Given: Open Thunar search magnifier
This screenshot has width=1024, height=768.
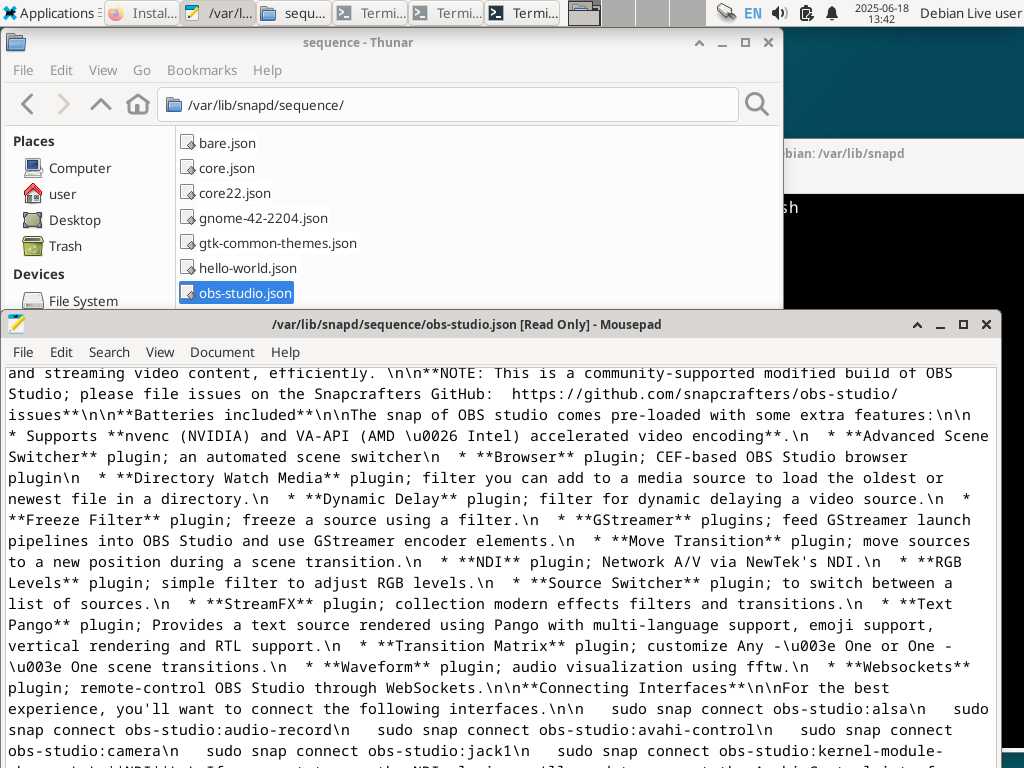Looking at the screenshot, I should pyautogui.click(x=756, y=104).
